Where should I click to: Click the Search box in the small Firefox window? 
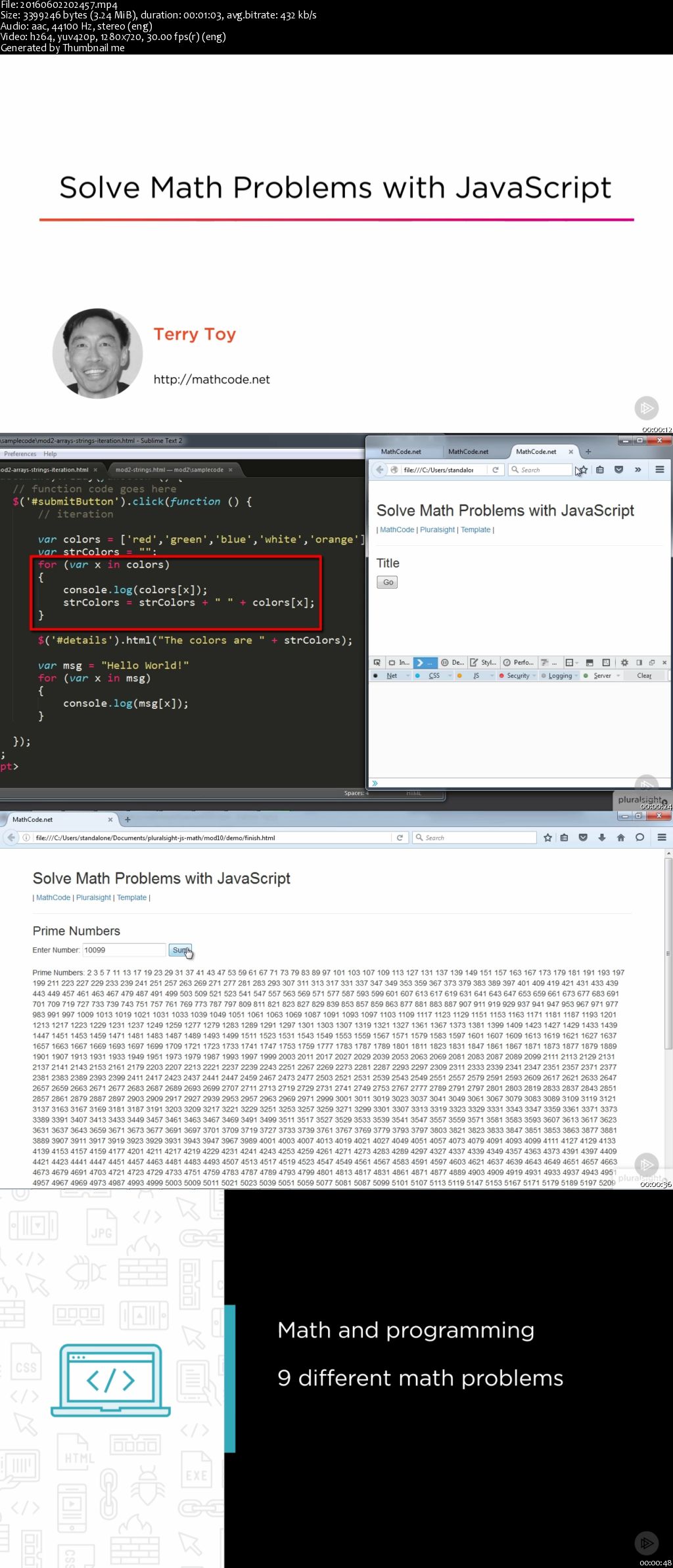coord(540,470)
